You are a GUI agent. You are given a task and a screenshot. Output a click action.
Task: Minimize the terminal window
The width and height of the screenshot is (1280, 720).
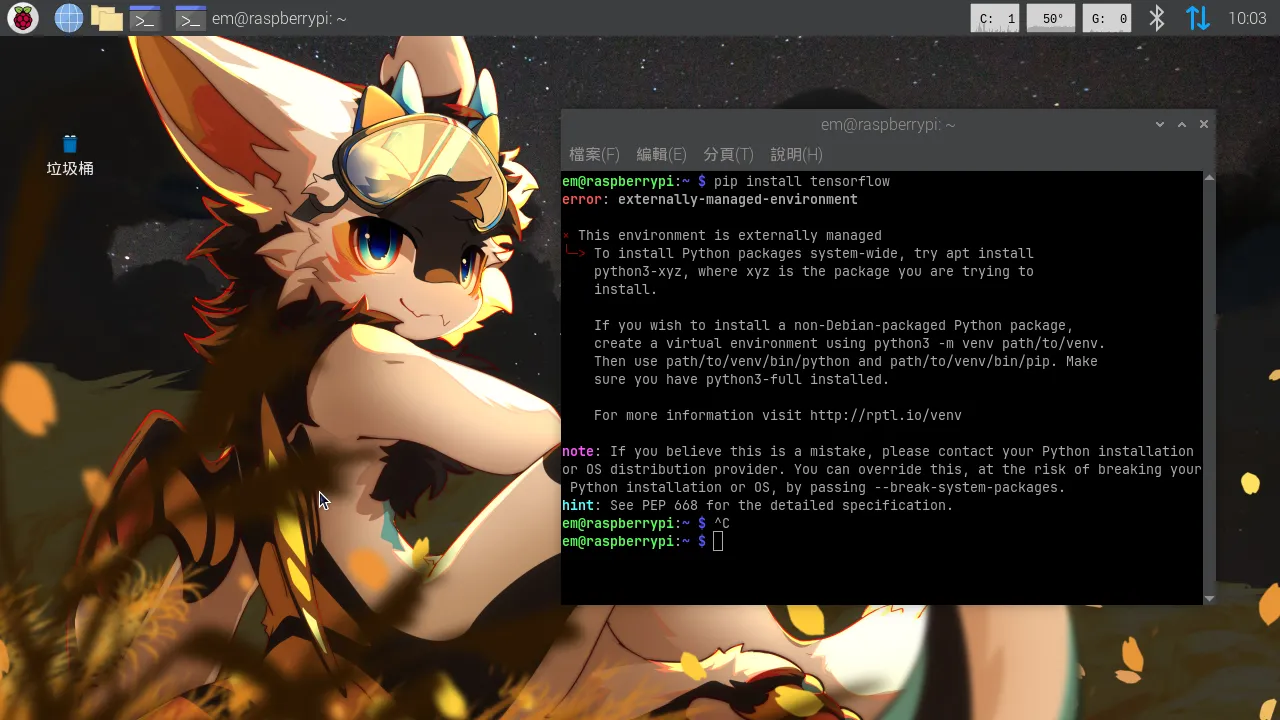pyautogui.click(x=1160, y=125)
